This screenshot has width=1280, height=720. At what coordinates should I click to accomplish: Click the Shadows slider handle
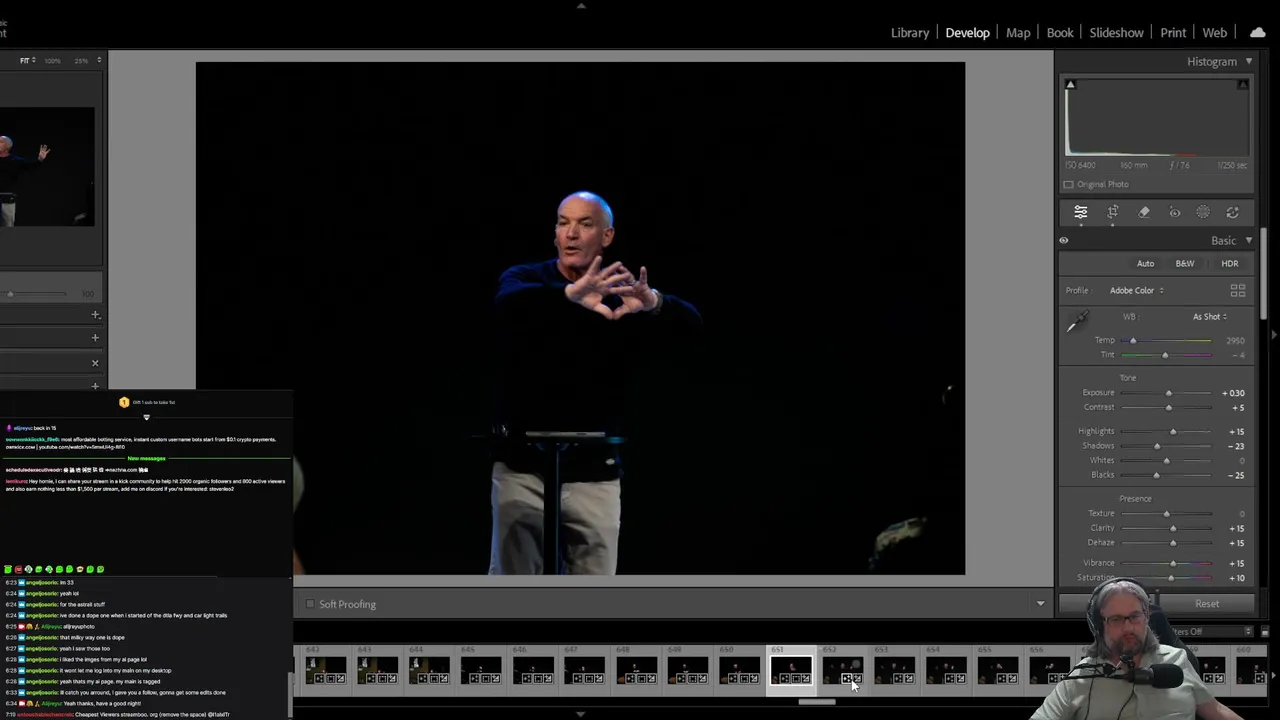tap(1157, 446)
